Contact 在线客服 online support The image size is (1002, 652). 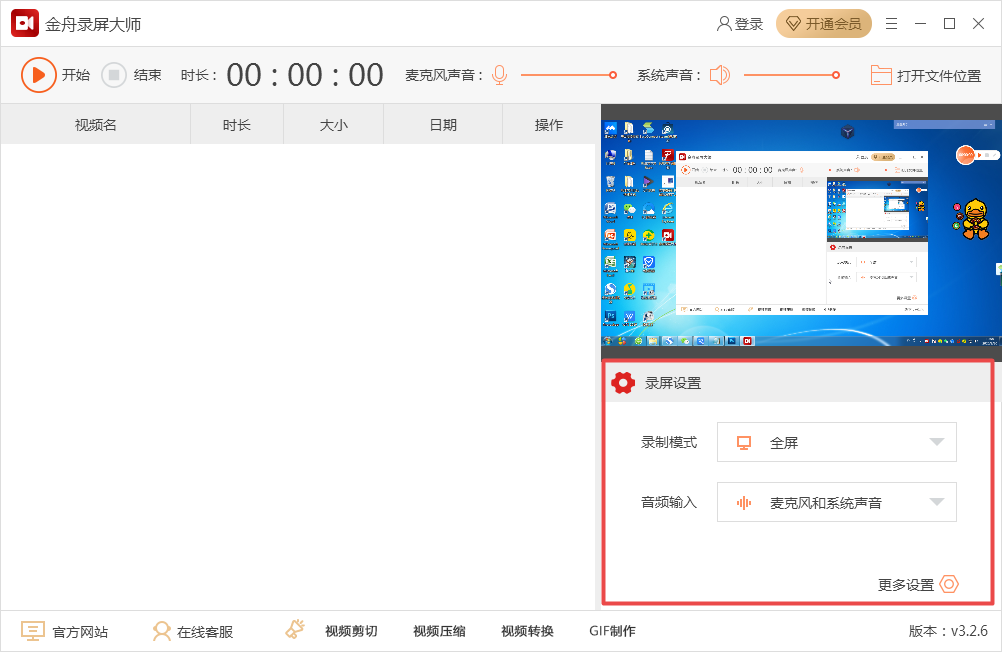click(205, 631)
